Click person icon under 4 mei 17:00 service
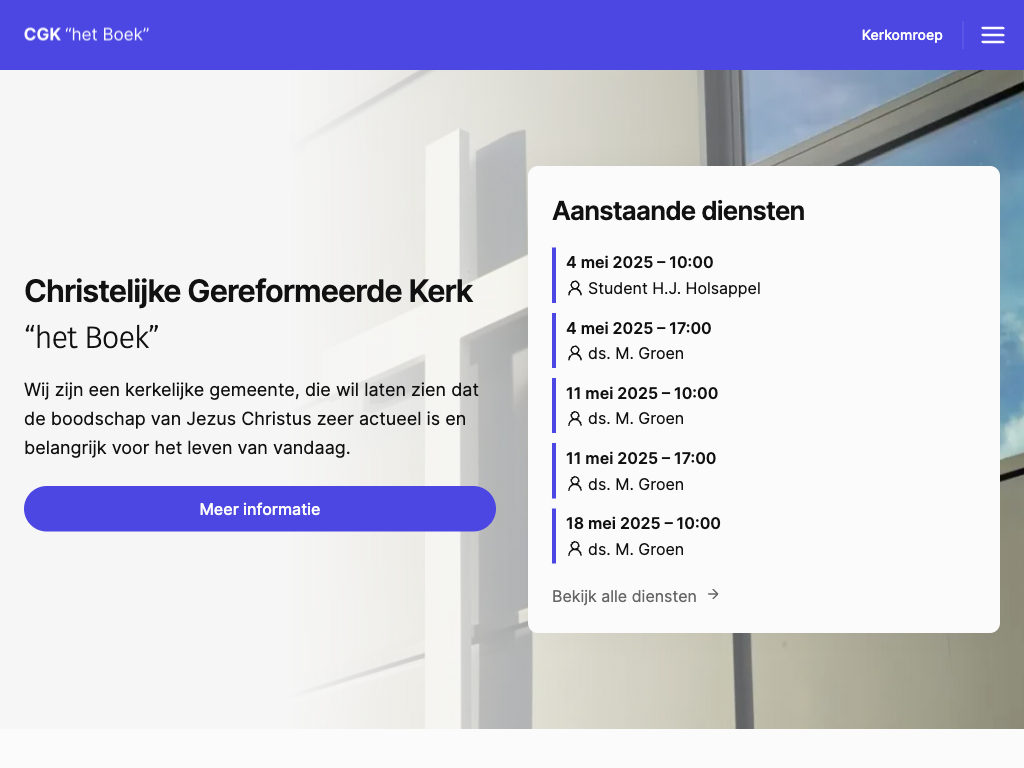This screenshot has height=768, width=1024. 575,354
